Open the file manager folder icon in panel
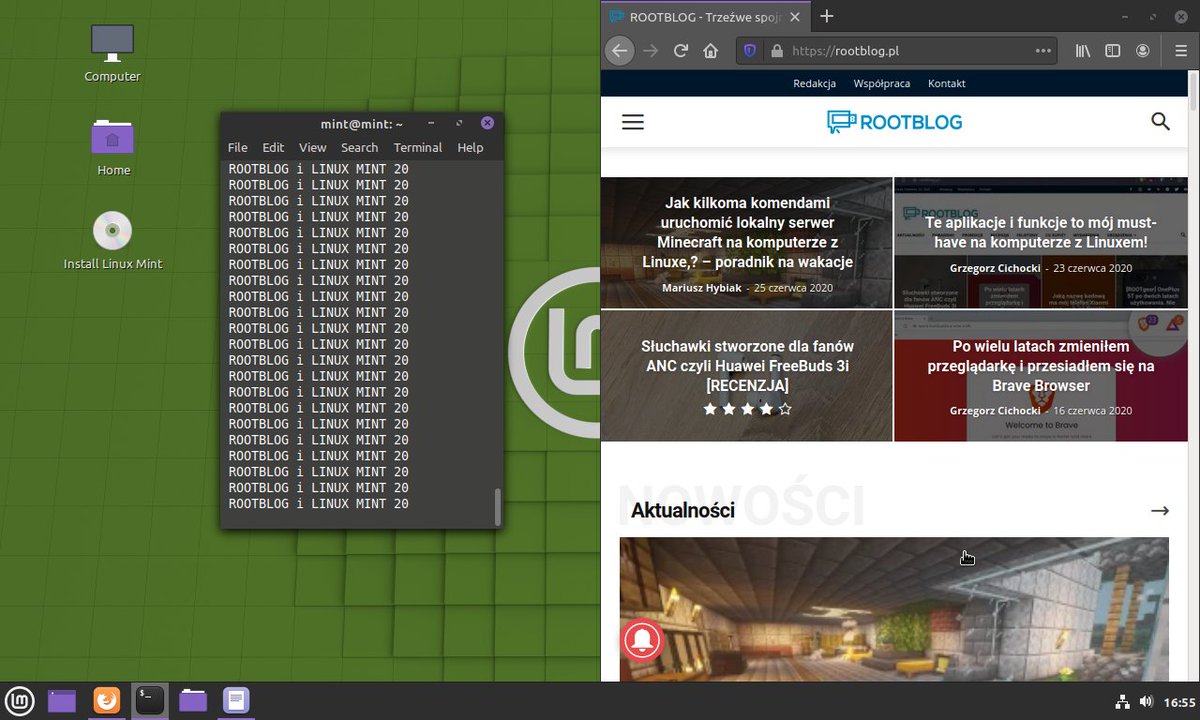This screenshot has width=1200, height=720. (x=193, y=701)
